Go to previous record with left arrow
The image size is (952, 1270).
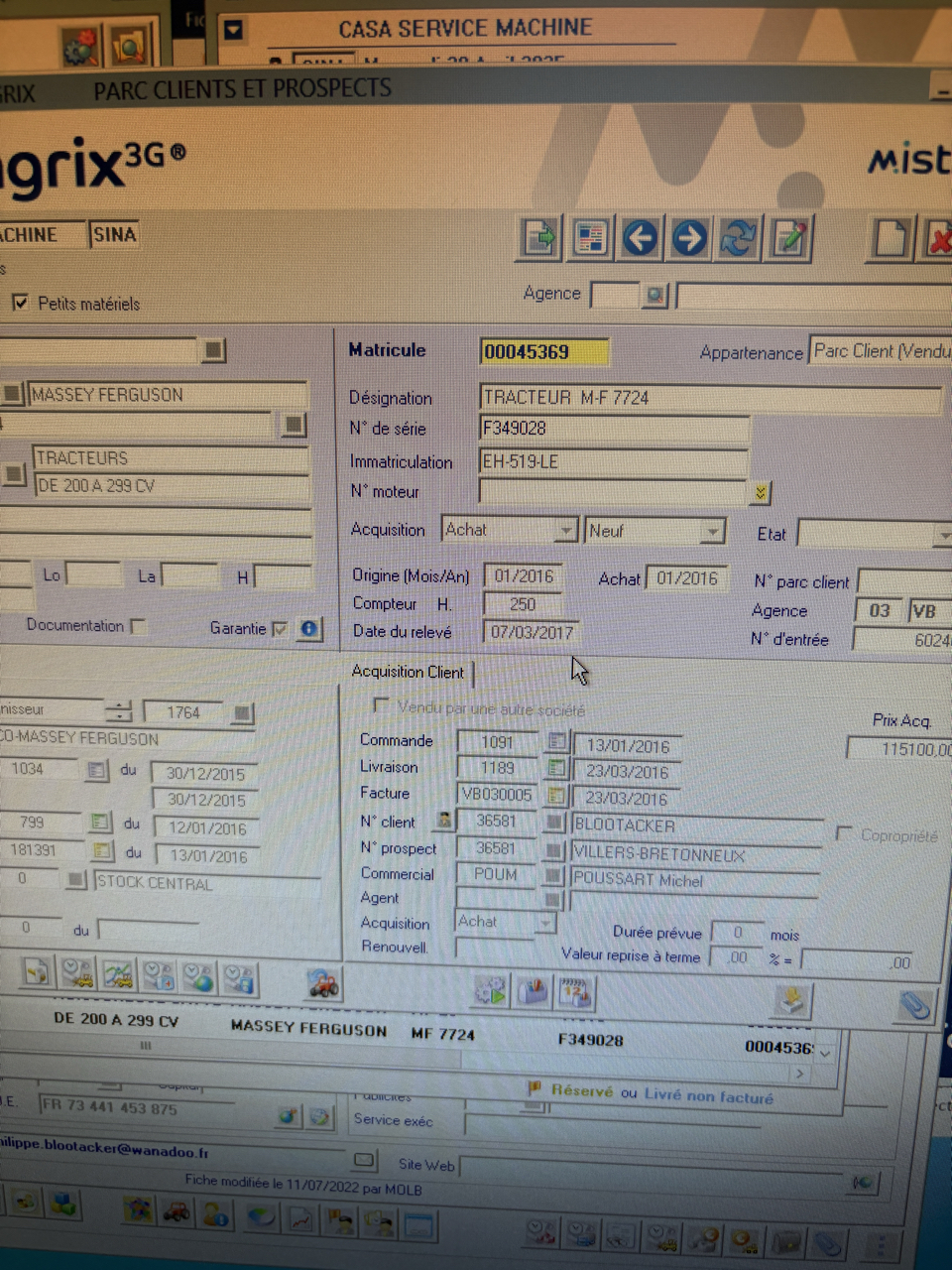[x=641, y=238]
